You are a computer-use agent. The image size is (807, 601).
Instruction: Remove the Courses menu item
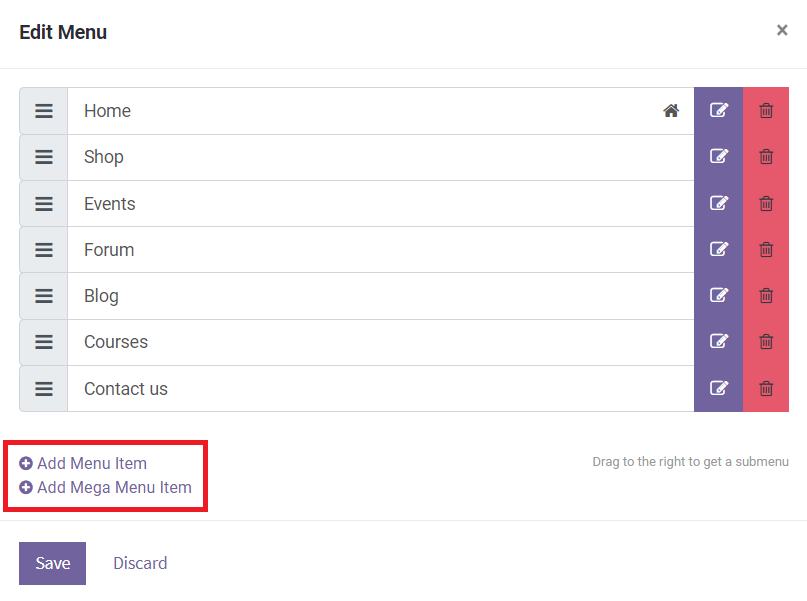click(x=766, y=342)
